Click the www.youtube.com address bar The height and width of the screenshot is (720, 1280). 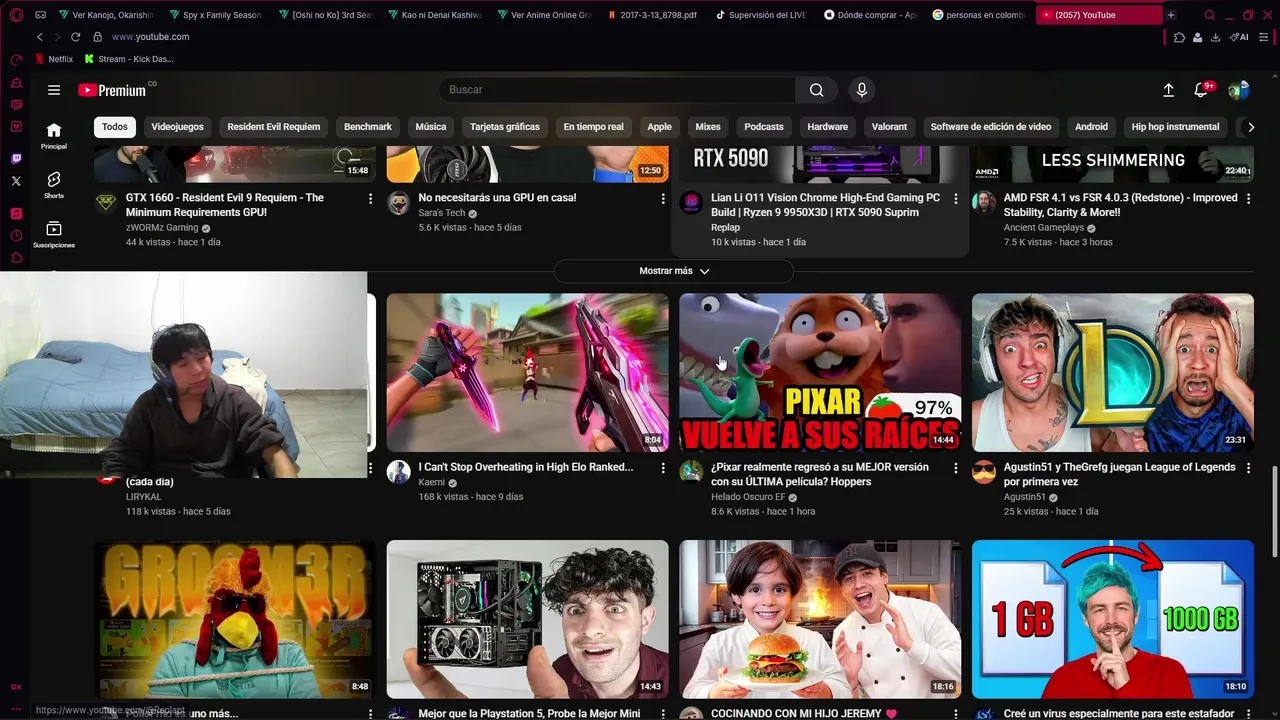(x=150, y=37)
